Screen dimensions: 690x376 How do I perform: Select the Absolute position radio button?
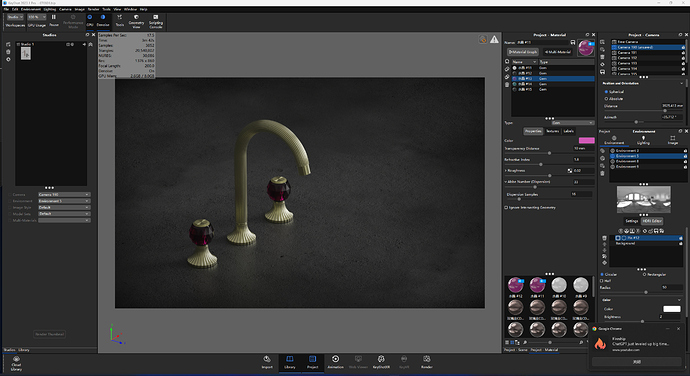[606, 99]
